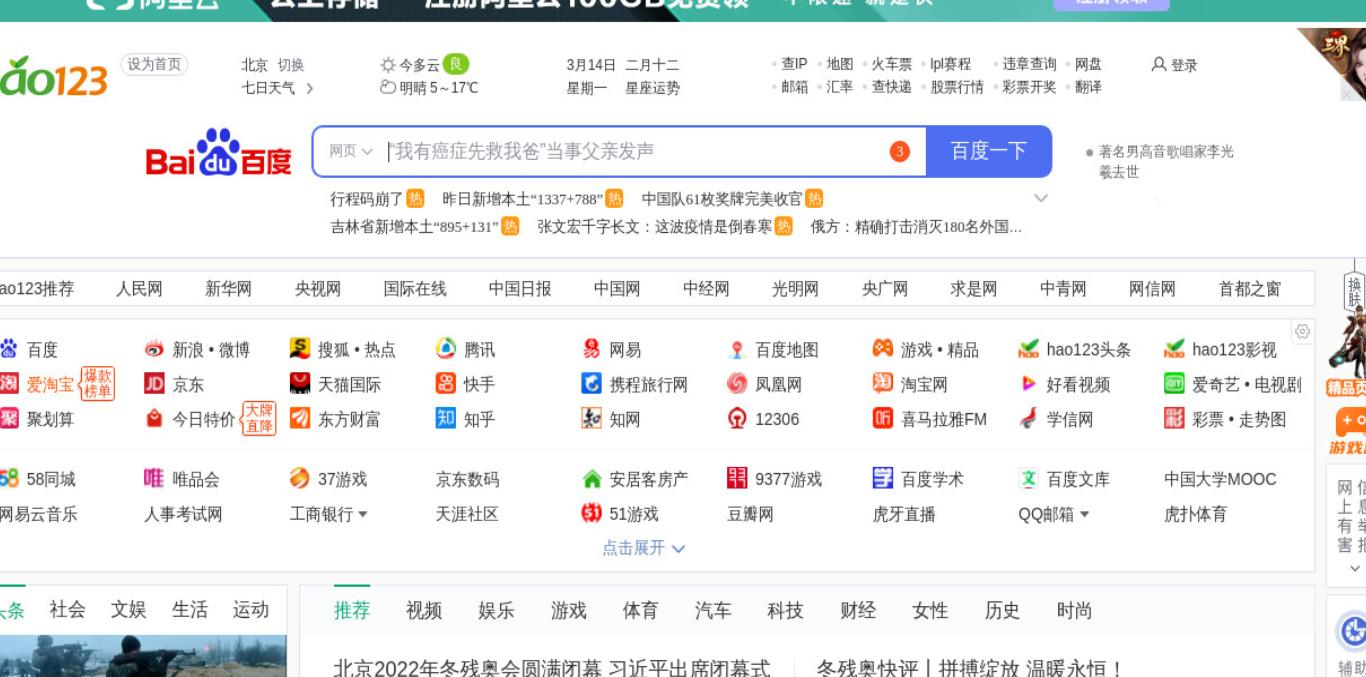The width and height of the screenshot is (1366, 677).
Task: Open the Tencent site icon
Action: [x=446, y=349]
